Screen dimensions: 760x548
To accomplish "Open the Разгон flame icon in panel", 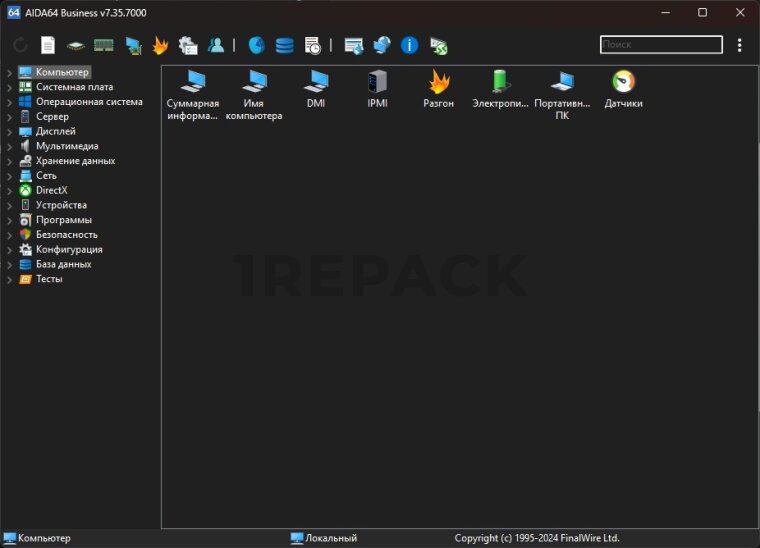I will (438, 82).
